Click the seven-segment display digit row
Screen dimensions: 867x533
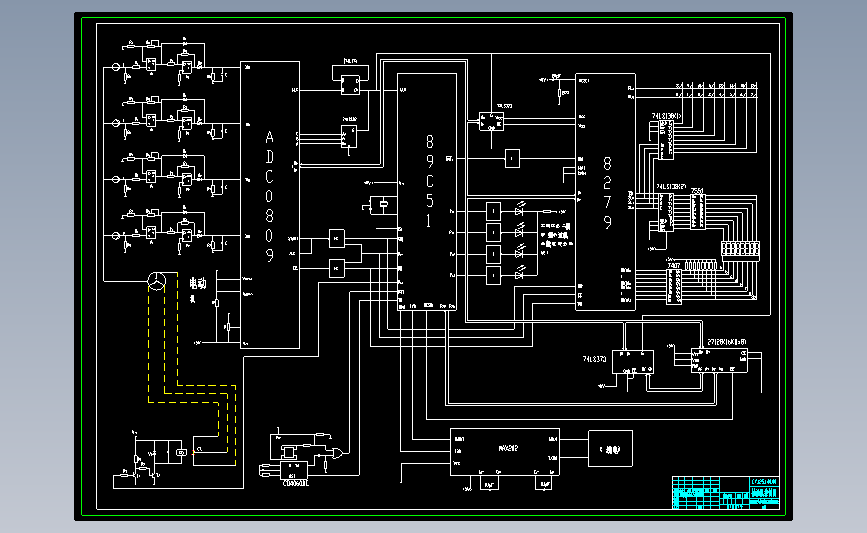coord(740,249)
